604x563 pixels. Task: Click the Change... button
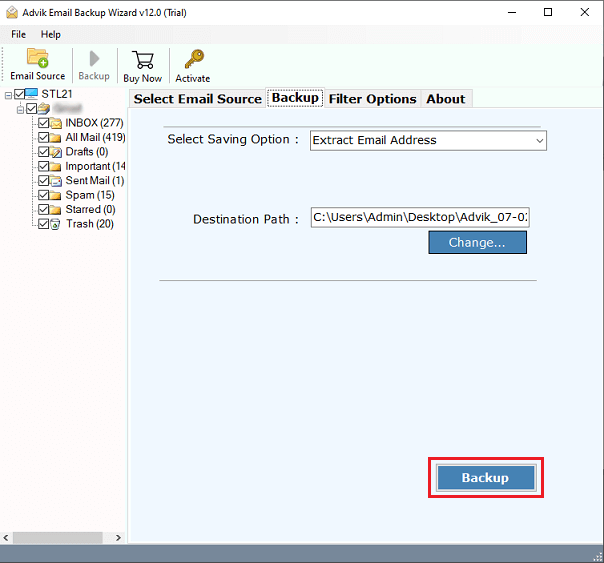point(477,242)
